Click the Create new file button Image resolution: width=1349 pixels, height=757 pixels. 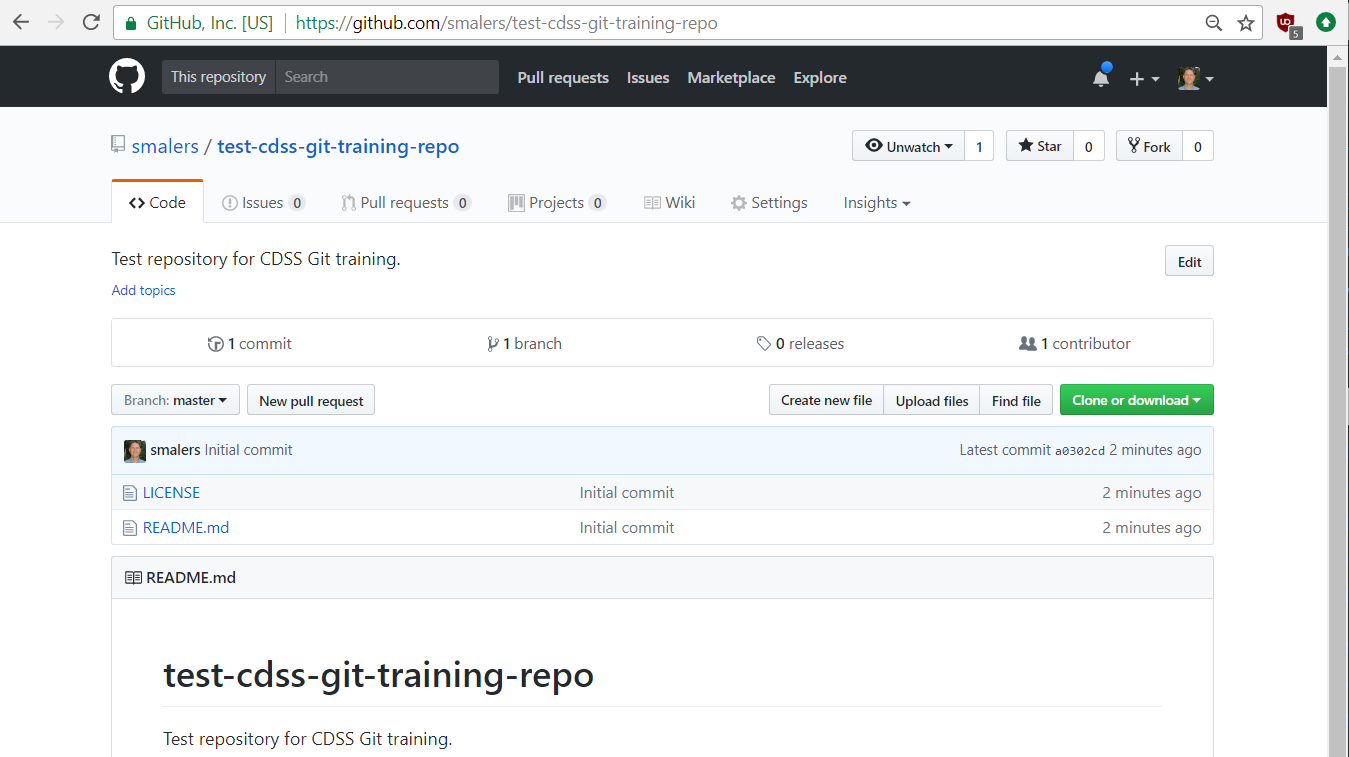tap(826, 400)
